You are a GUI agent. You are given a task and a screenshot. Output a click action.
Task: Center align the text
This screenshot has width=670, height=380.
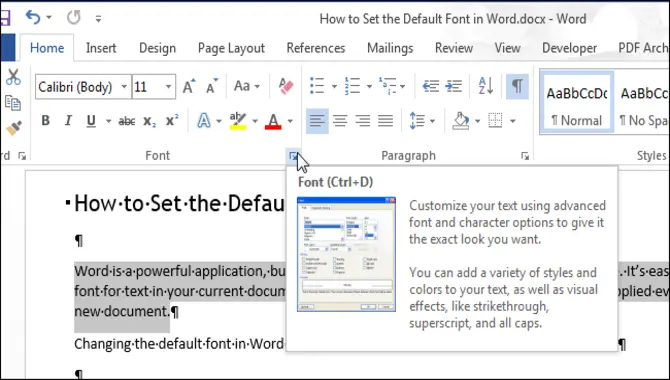(340, 121)
